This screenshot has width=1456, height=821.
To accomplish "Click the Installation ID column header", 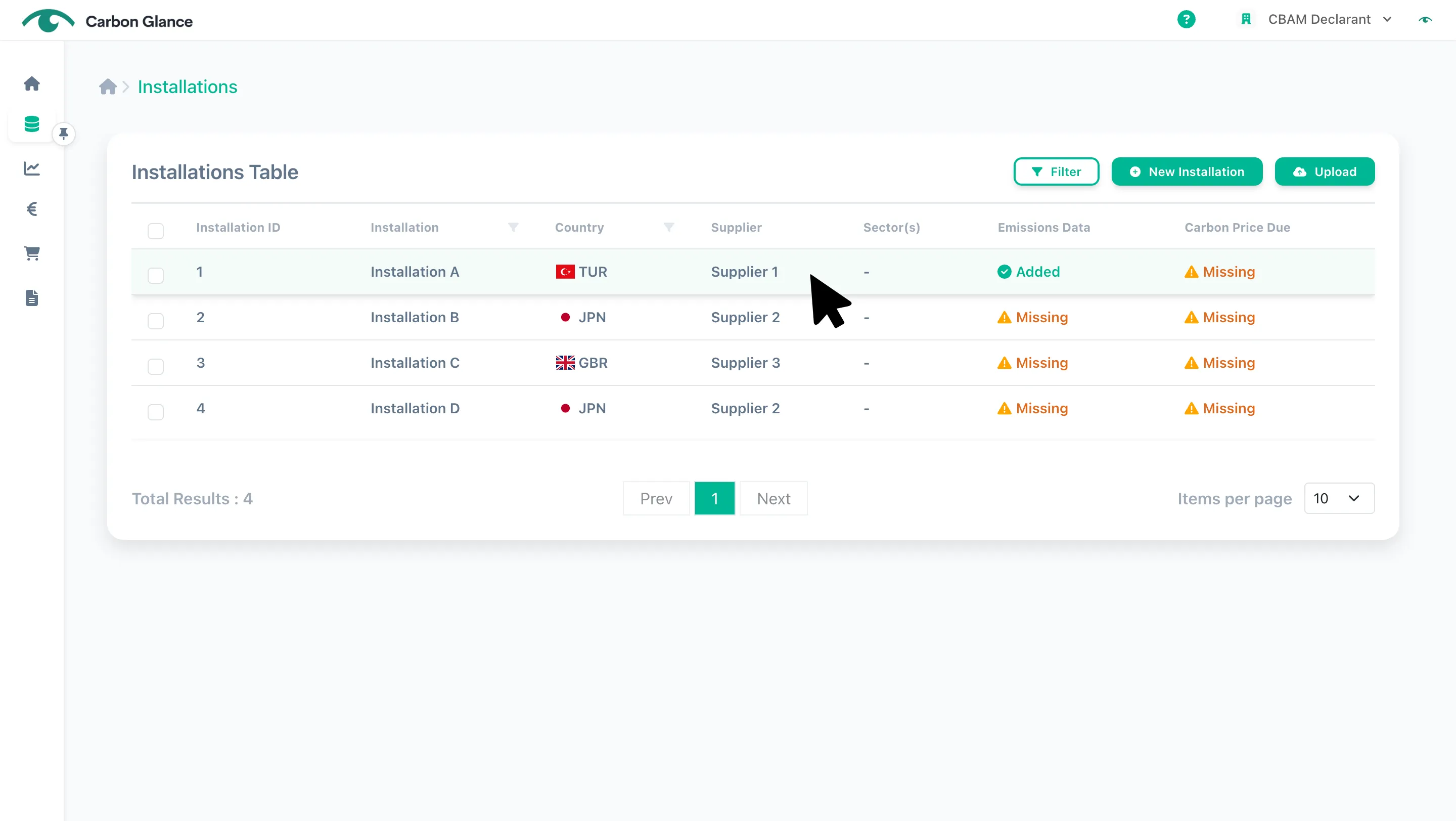I will click(238, 227).
